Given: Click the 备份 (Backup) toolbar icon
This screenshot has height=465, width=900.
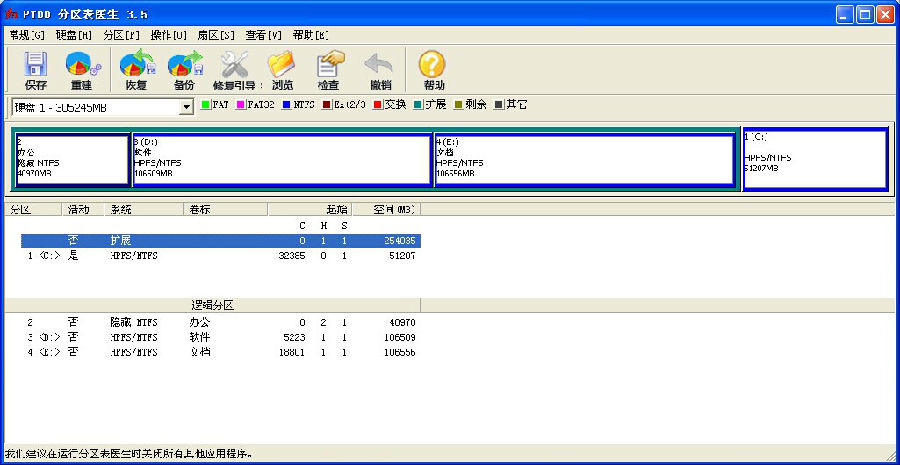Looking at the screenshot, I should coord(185,71).
